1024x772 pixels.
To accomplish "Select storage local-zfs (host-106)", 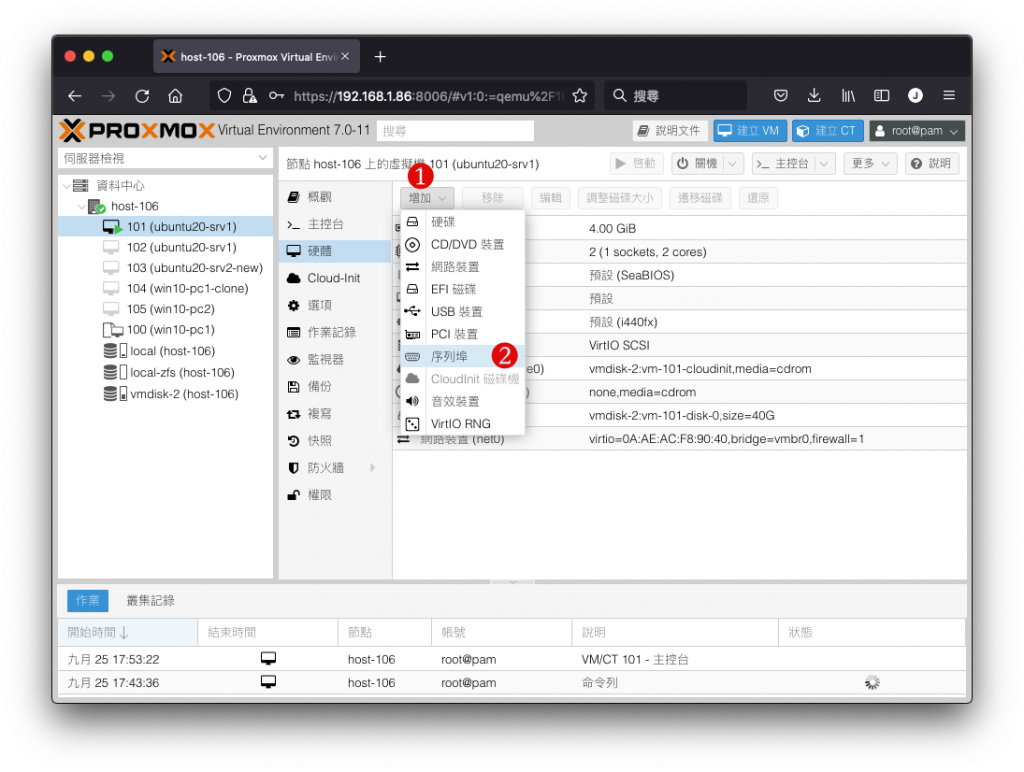I will pos(166,372).
